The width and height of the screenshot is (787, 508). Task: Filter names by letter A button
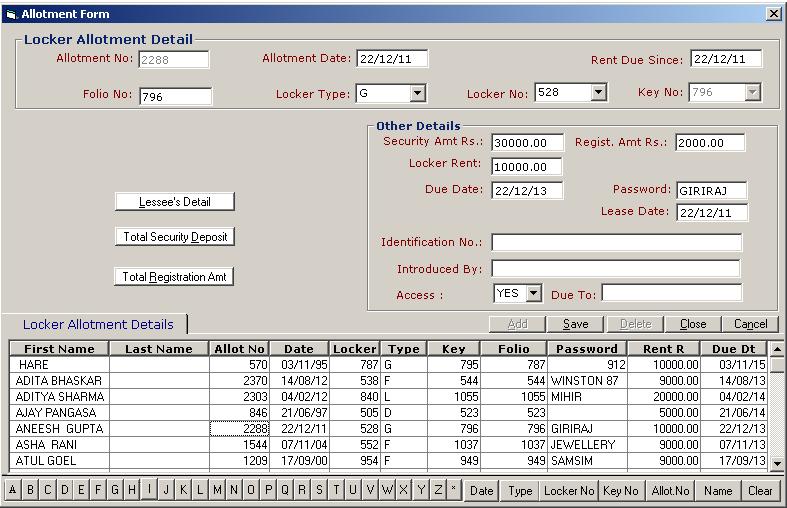pos(13,491)
